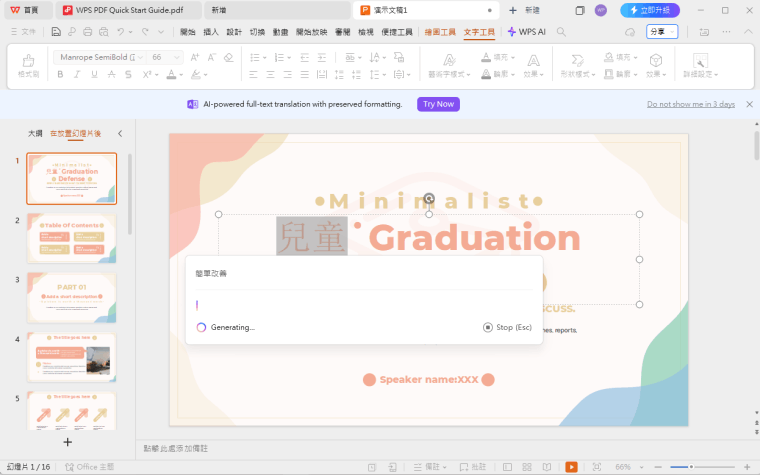Expand numbered list dropdown
This screenshot has width=760, height=475.
point(289,58)
